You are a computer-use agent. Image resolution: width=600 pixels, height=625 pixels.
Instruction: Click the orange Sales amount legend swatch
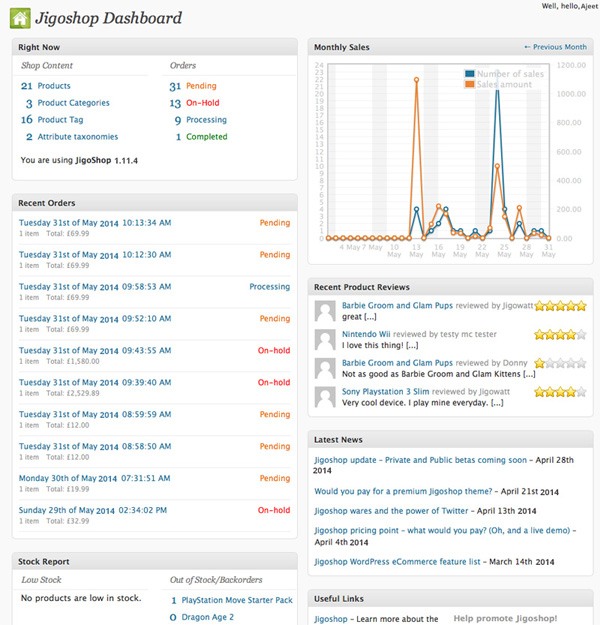(469, 85)
